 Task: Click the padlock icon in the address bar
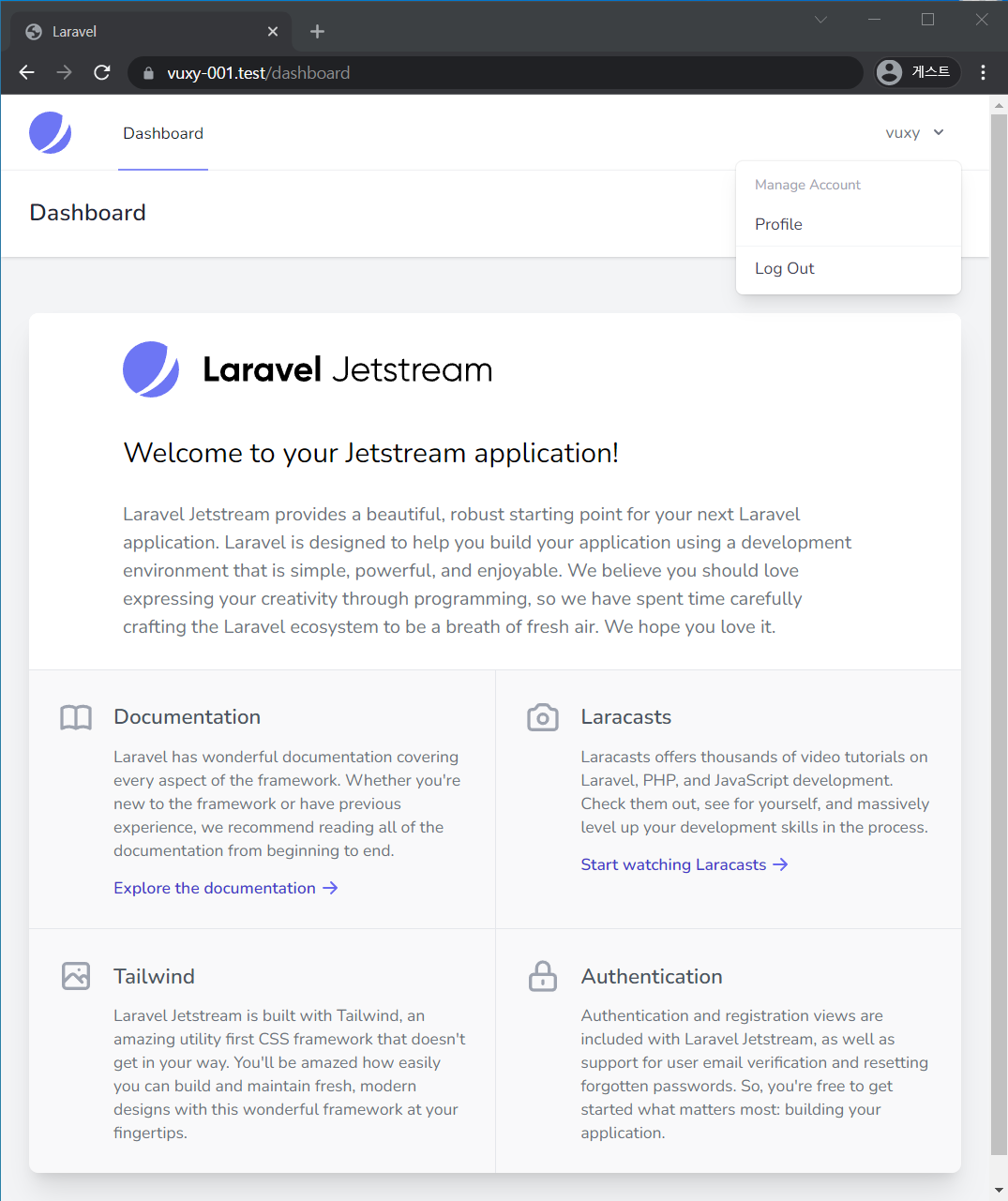148,73
